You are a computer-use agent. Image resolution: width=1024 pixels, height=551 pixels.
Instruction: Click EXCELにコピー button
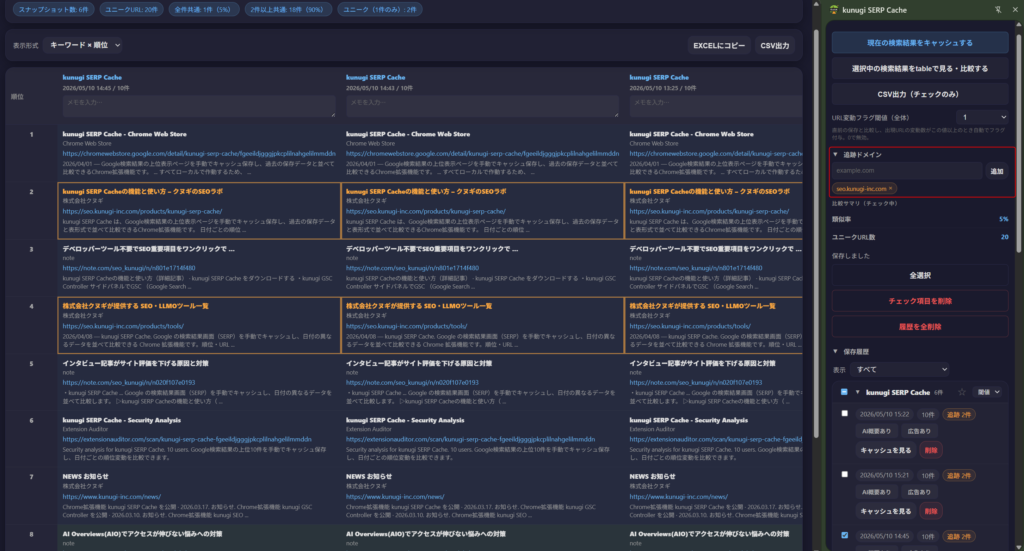[719, 46]
